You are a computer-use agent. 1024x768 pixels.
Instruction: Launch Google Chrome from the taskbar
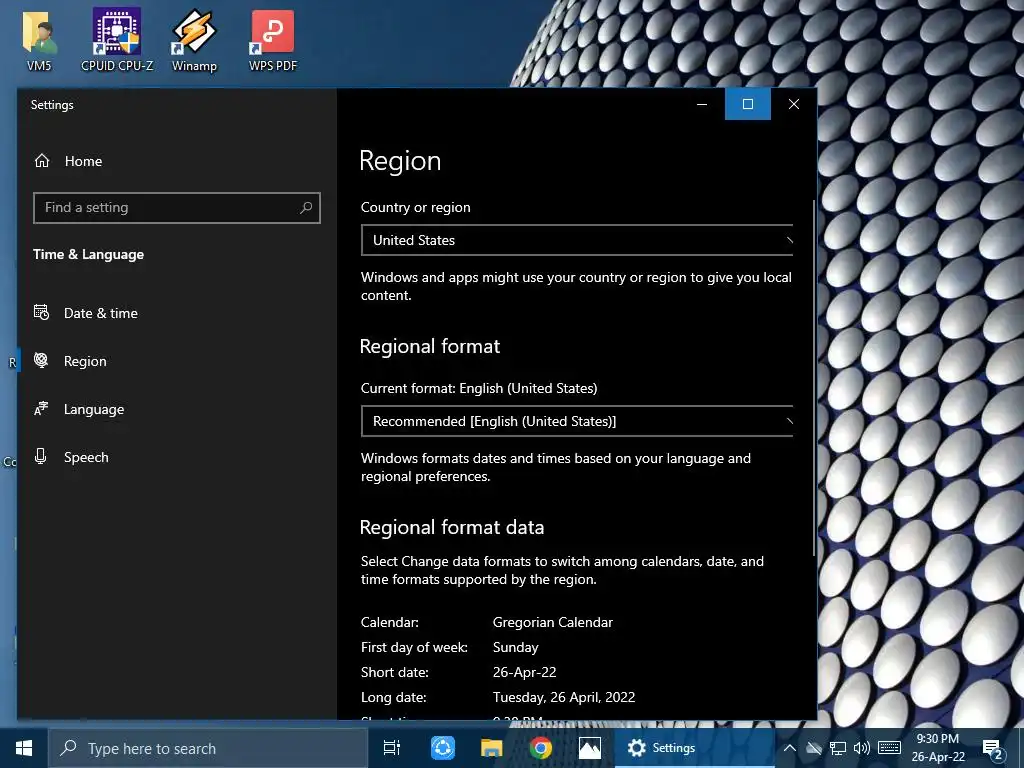tap(541, 748)
